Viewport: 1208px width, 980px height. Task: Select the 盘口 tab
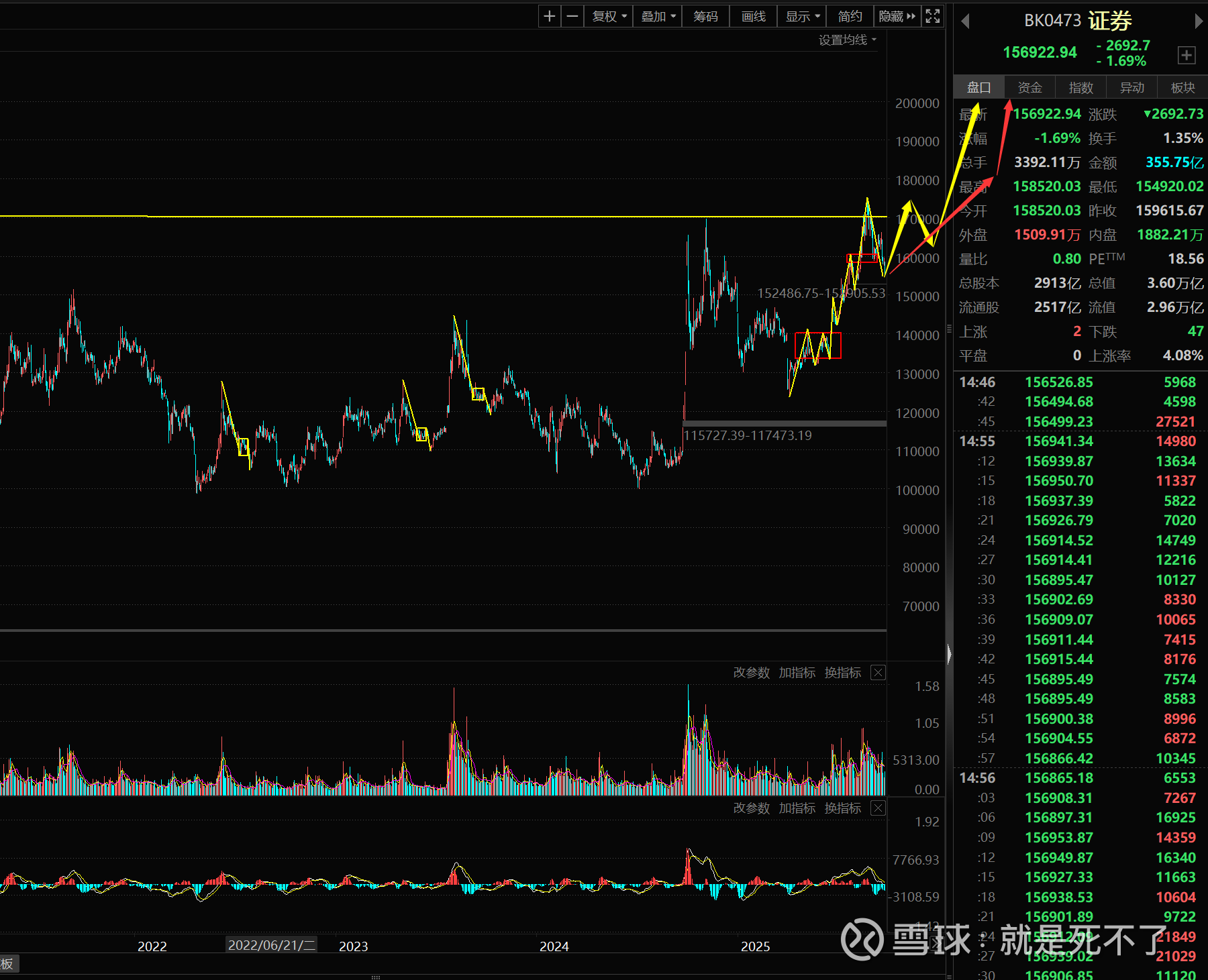click(978, 87)
